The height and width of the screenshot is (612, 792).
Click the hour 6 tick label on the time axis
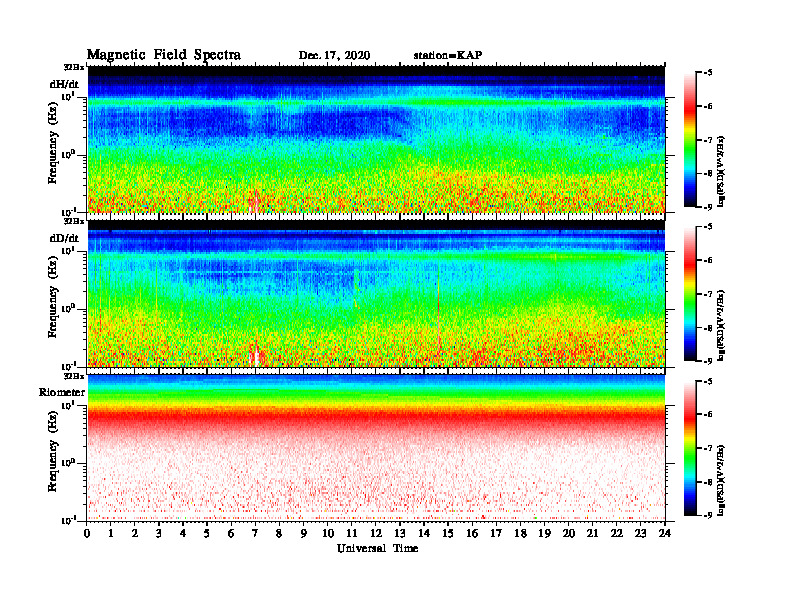pyautogui.click(x=231, y=534)
